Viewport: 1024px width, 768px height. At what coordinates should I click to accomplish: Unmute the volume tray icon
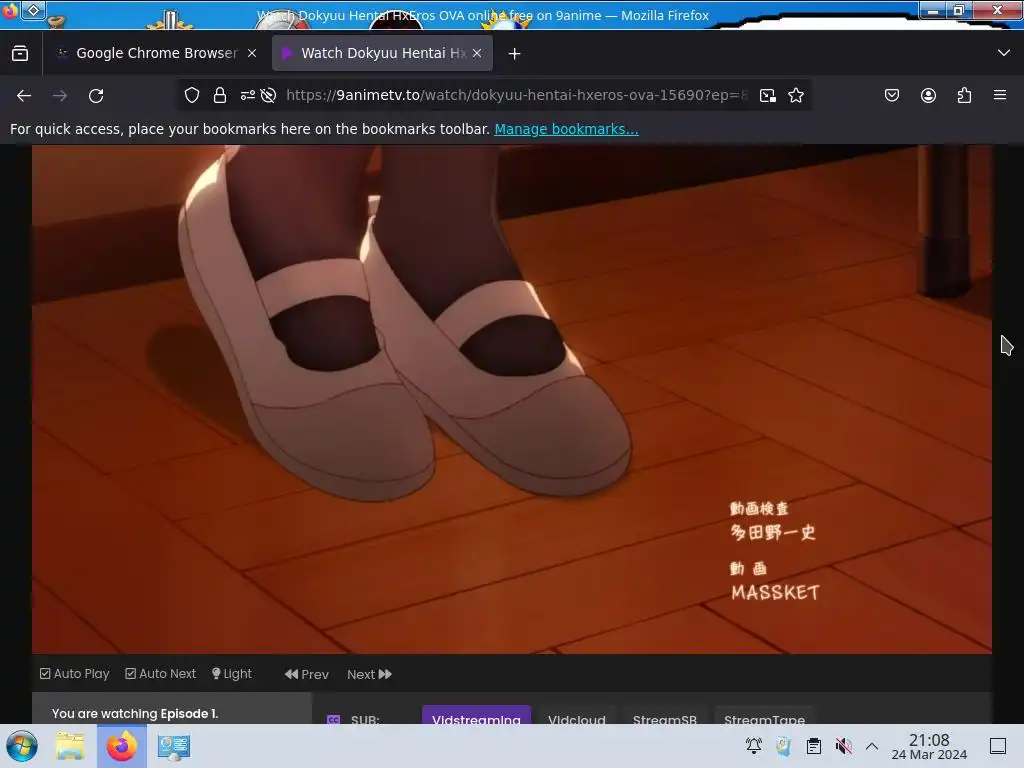click(x=844, y=746)
